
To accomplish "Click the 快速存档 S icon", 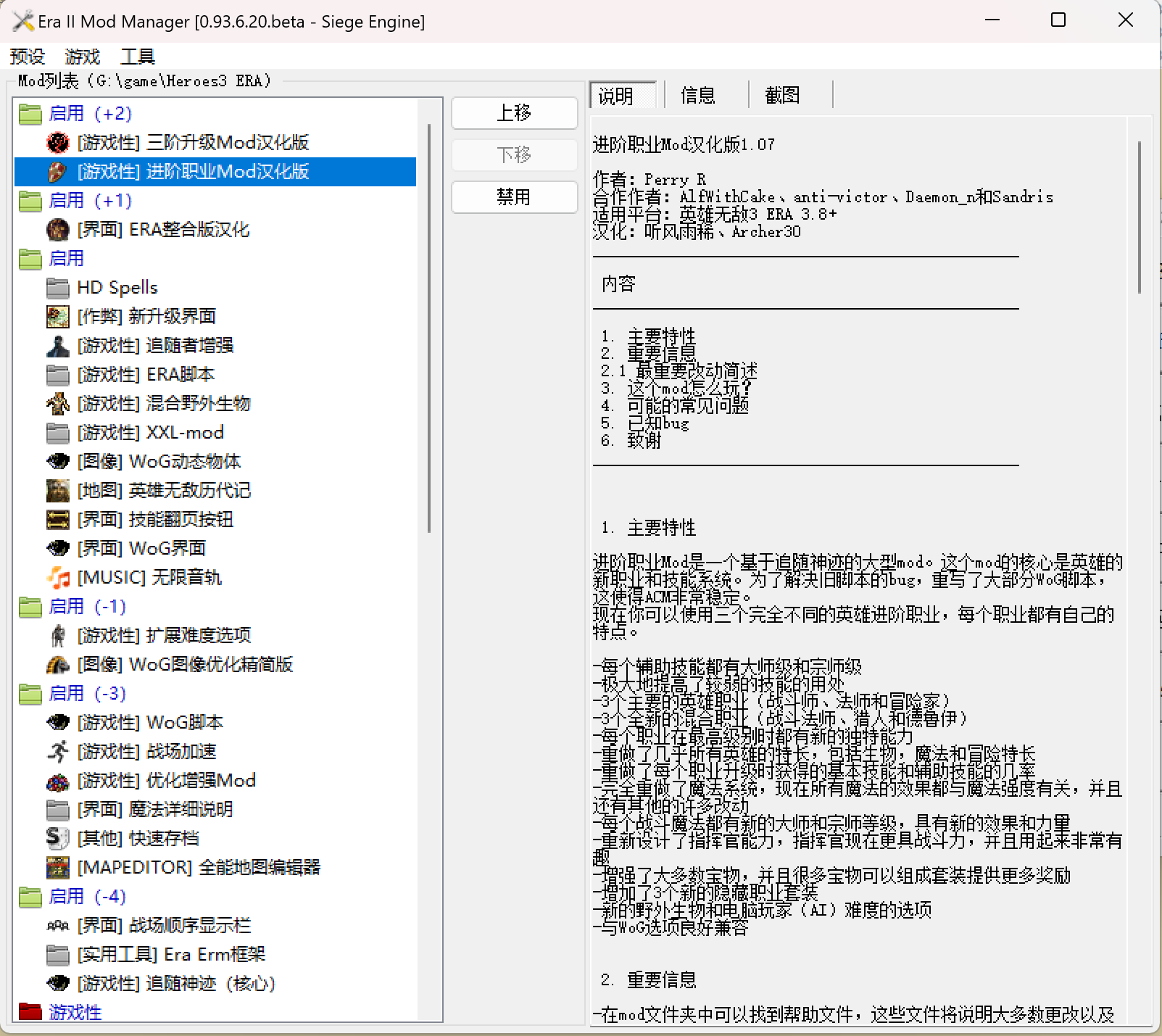I will 58,839.
